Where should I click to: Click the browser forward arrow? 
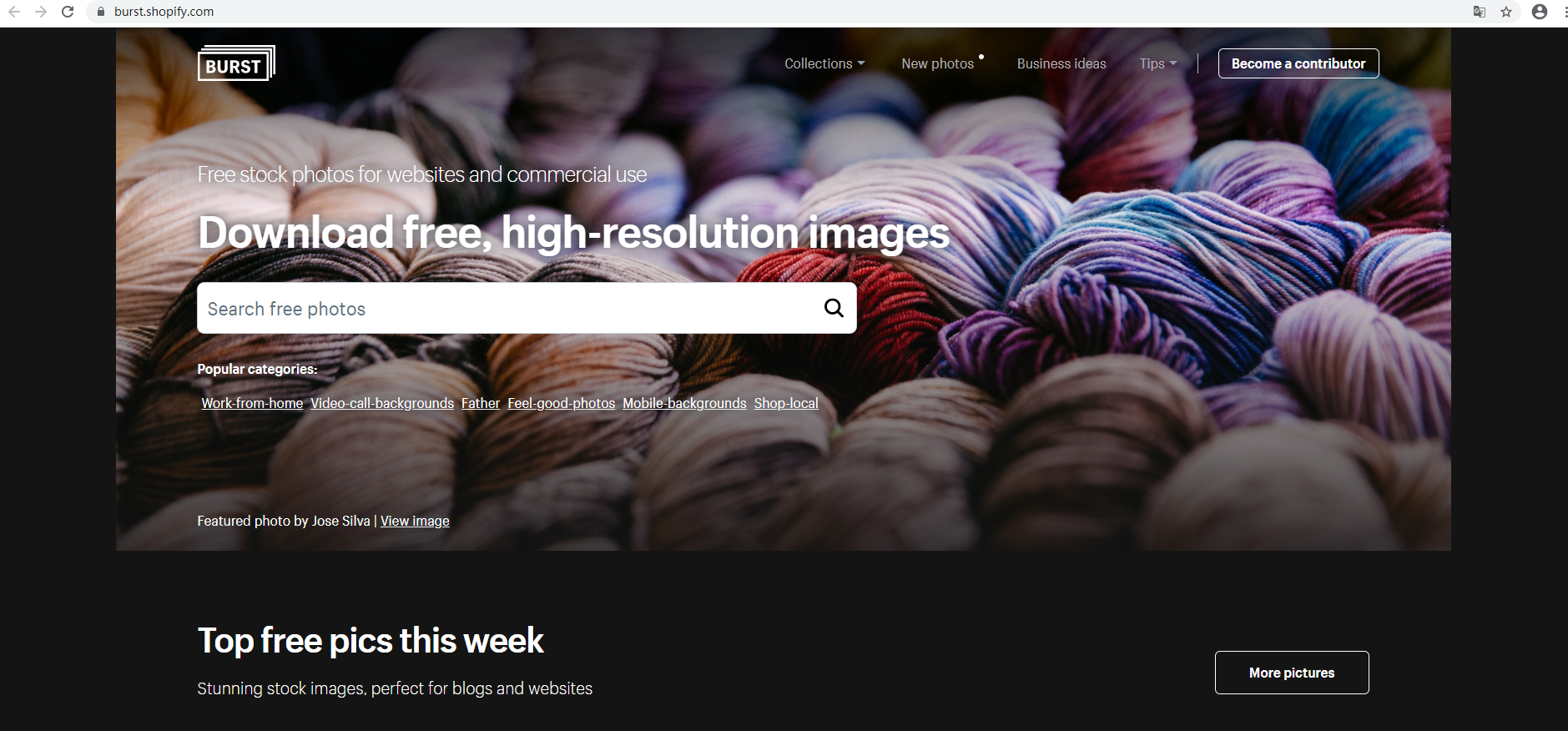pyautogui.click(x=41, y=12)
